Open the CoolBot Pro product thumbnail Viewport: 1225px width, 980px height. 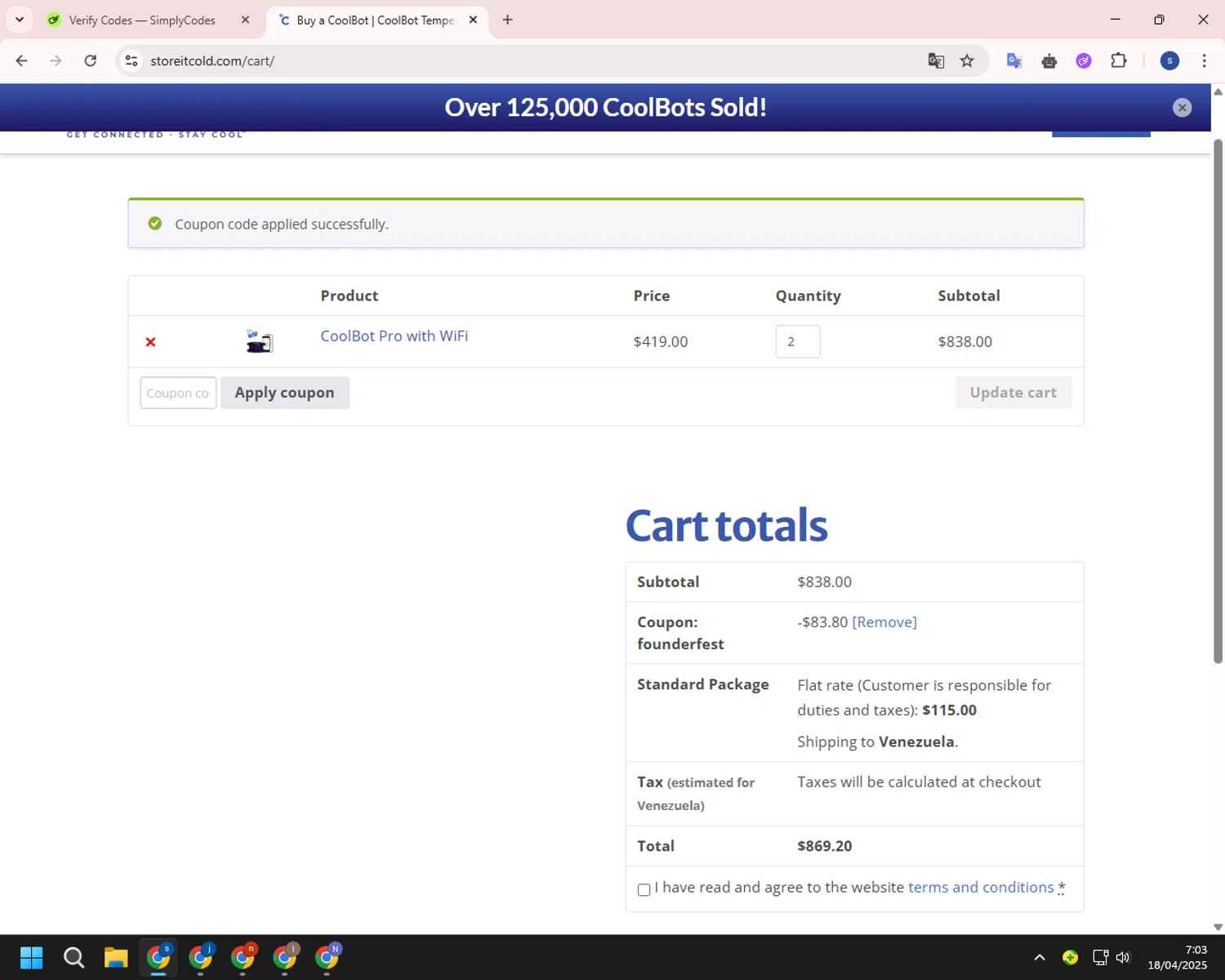(x=260, y=341)
